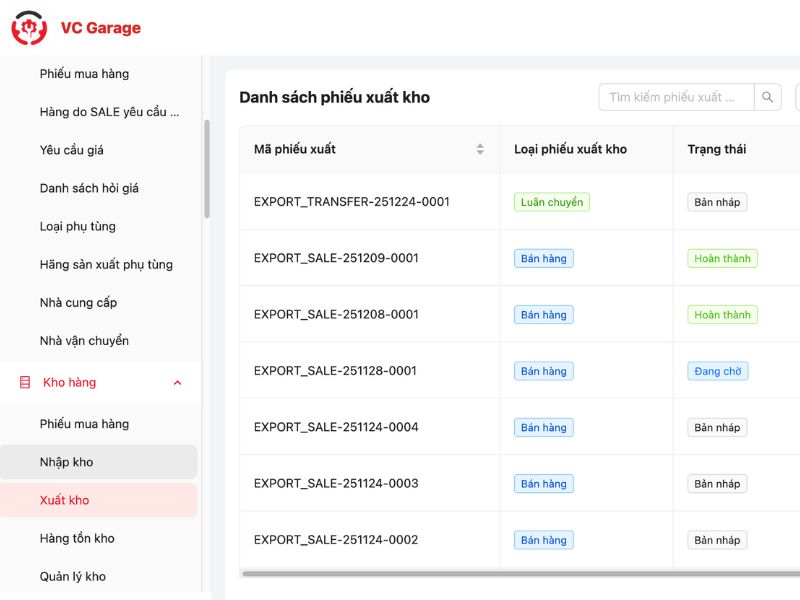Open row EXPORT_SALE-251128-0001

point(335,371)
